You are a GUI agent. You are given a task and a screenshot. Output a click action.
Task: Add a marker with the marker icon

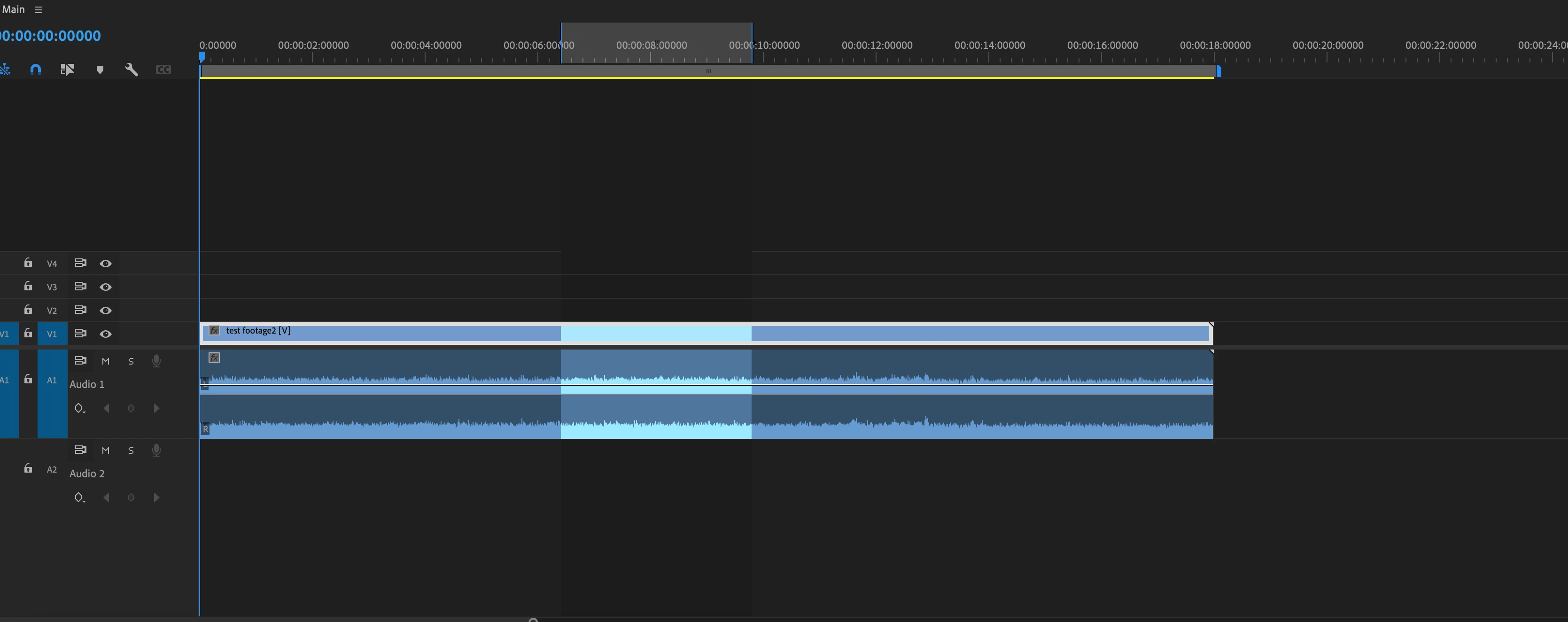click(100, 70)
